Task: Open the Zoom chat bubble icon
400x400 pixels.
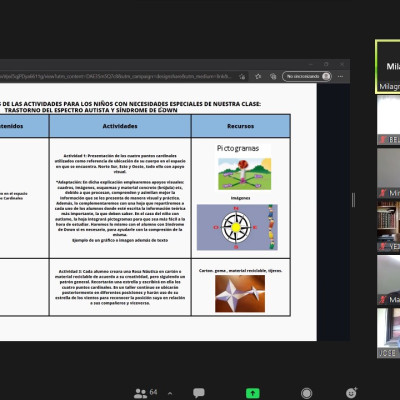Action: click(199, 393)
